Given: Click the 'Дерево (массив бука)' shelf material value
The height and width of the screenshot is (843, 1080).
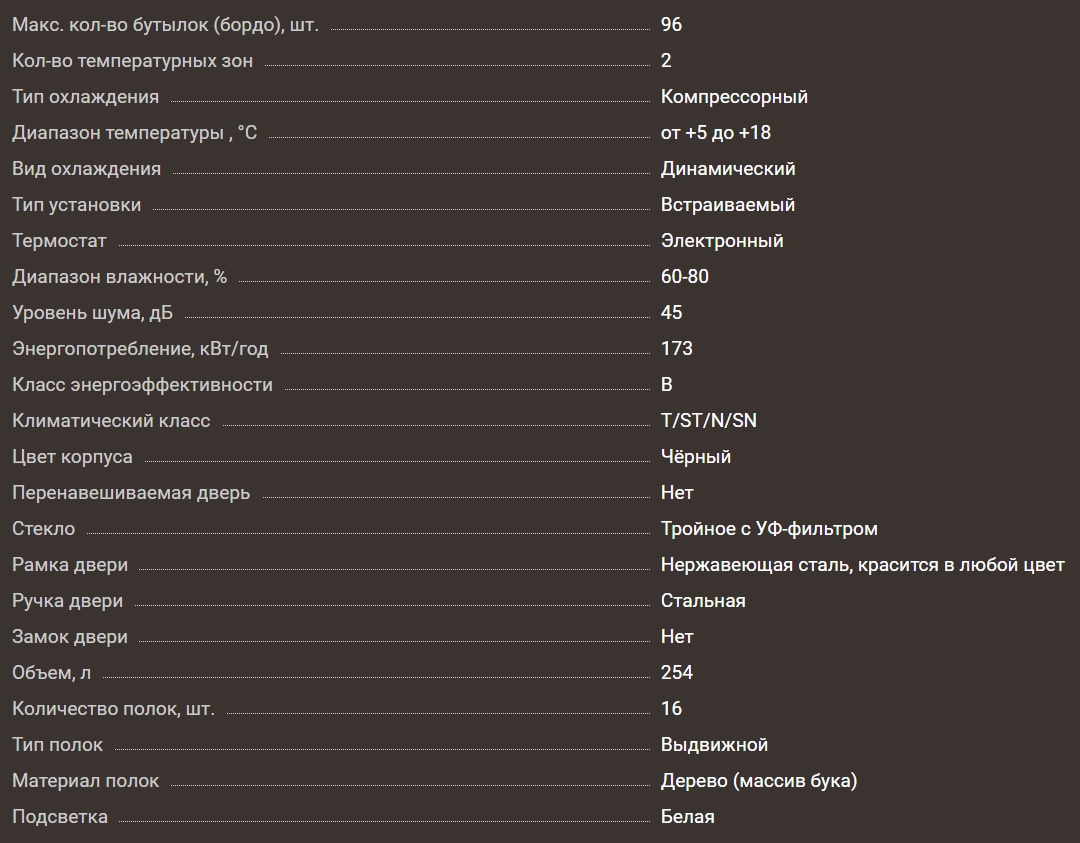Looking at the screenshot, I should coord(758,781).
